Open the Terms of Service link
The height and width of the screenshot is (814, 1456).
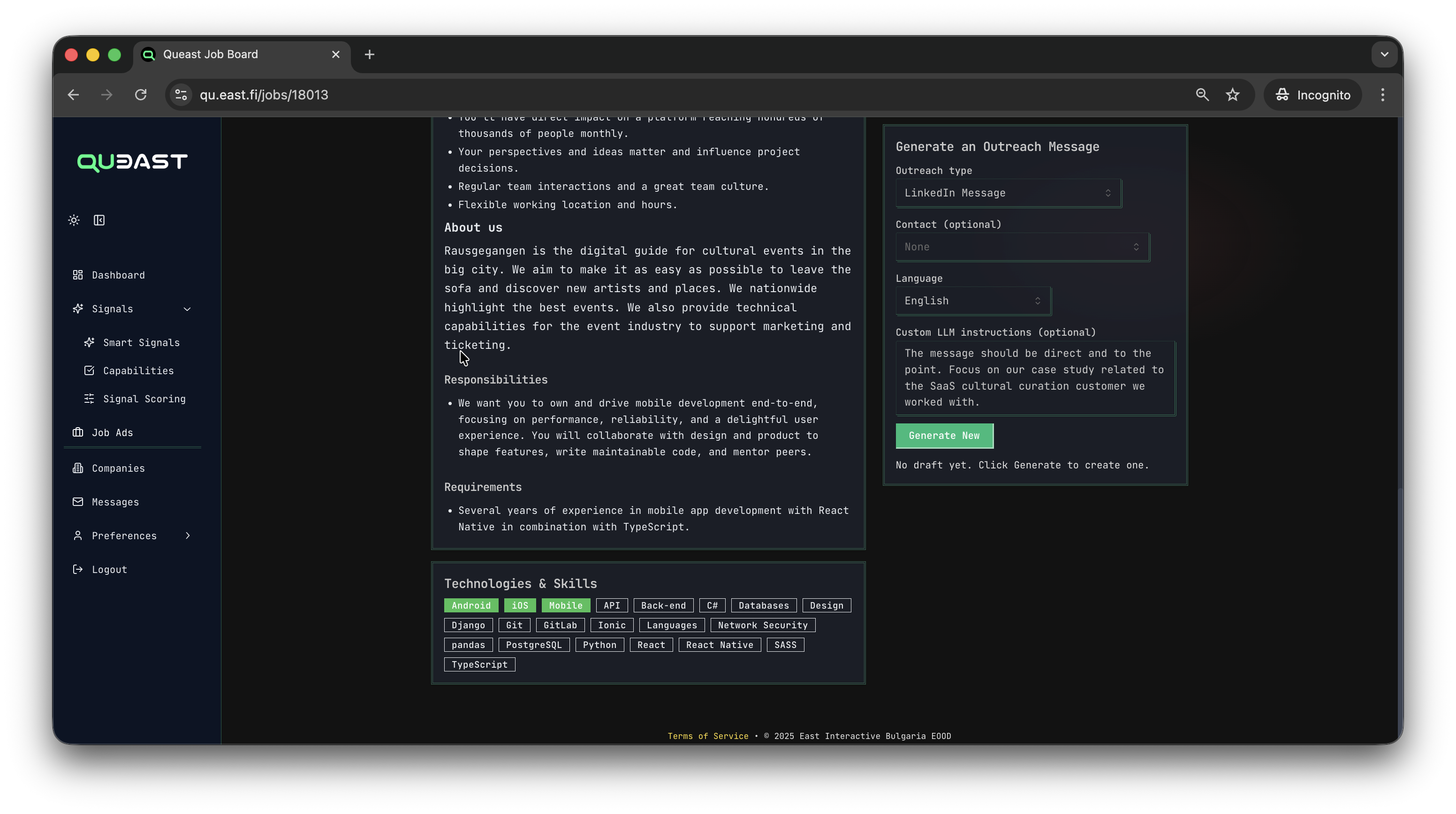tap(708, 736)
